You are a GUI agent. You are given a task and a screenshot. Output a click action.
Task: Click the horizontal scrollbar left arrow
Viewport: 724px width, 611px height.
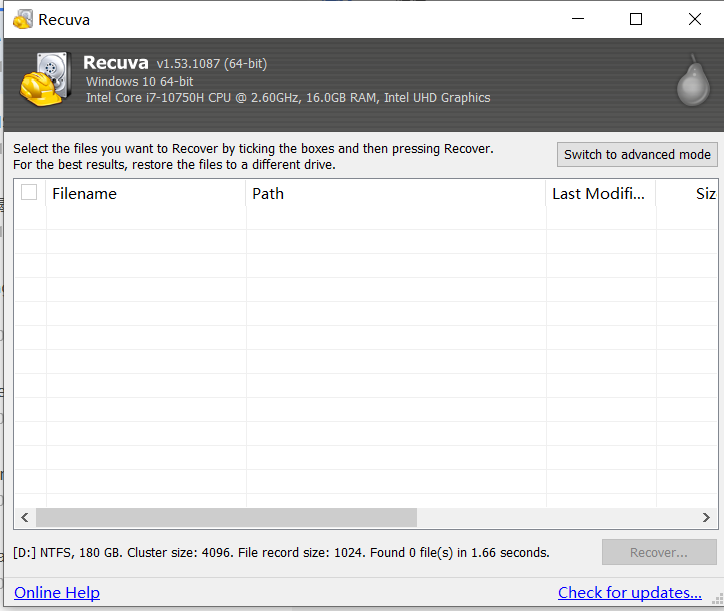pos(25,518)
